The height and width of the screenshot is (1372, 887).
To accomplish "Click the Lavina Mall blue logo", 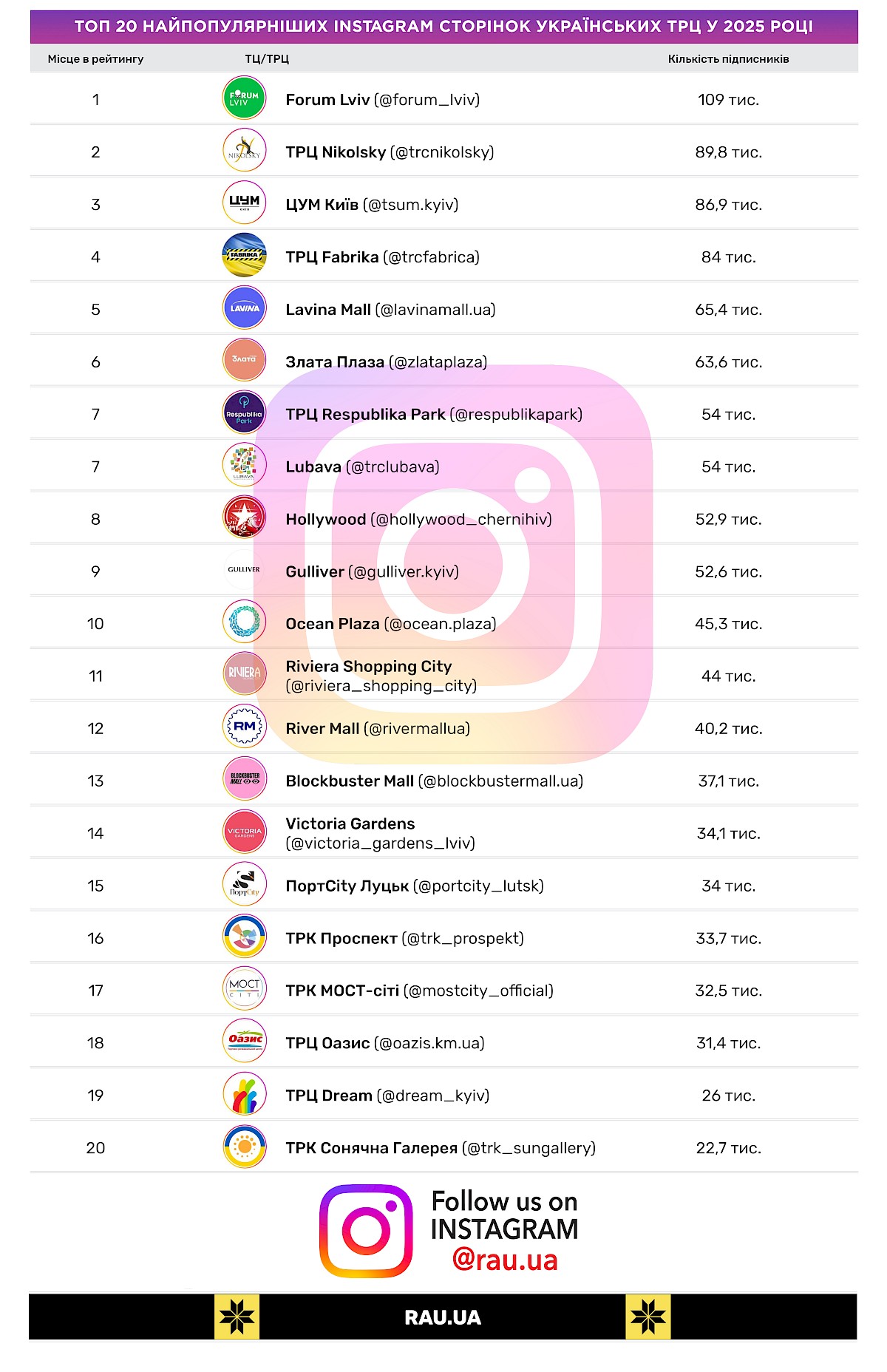I will [244, 308].
